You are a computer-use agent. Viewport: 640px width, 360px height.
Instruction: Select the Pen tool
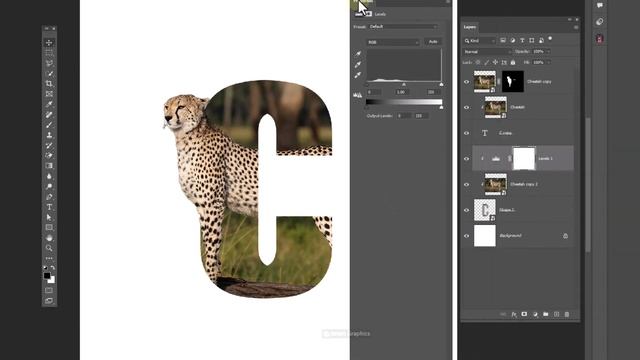[x=49, y=197]
